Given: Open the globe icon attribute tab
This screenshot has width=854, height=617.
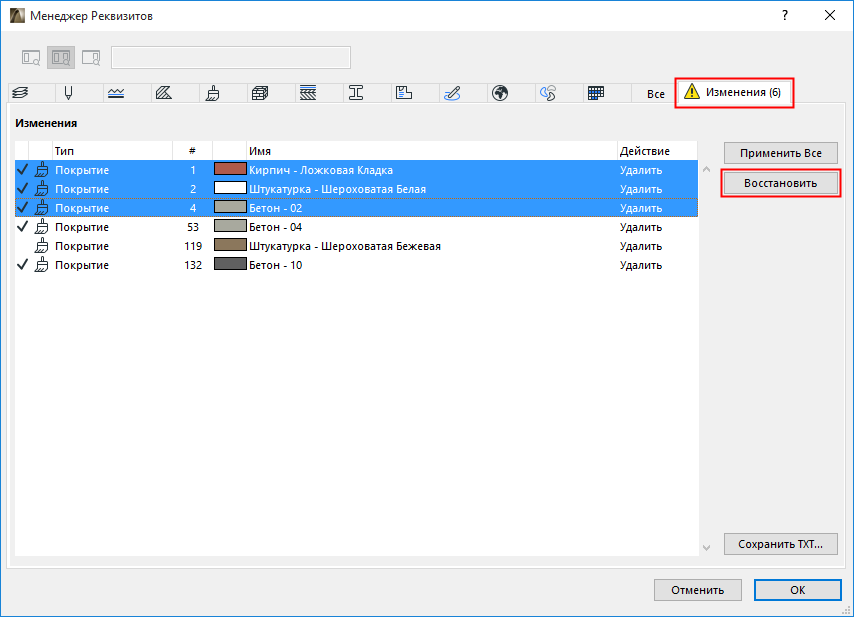Looking at the screenshot, I should [499, 93].
